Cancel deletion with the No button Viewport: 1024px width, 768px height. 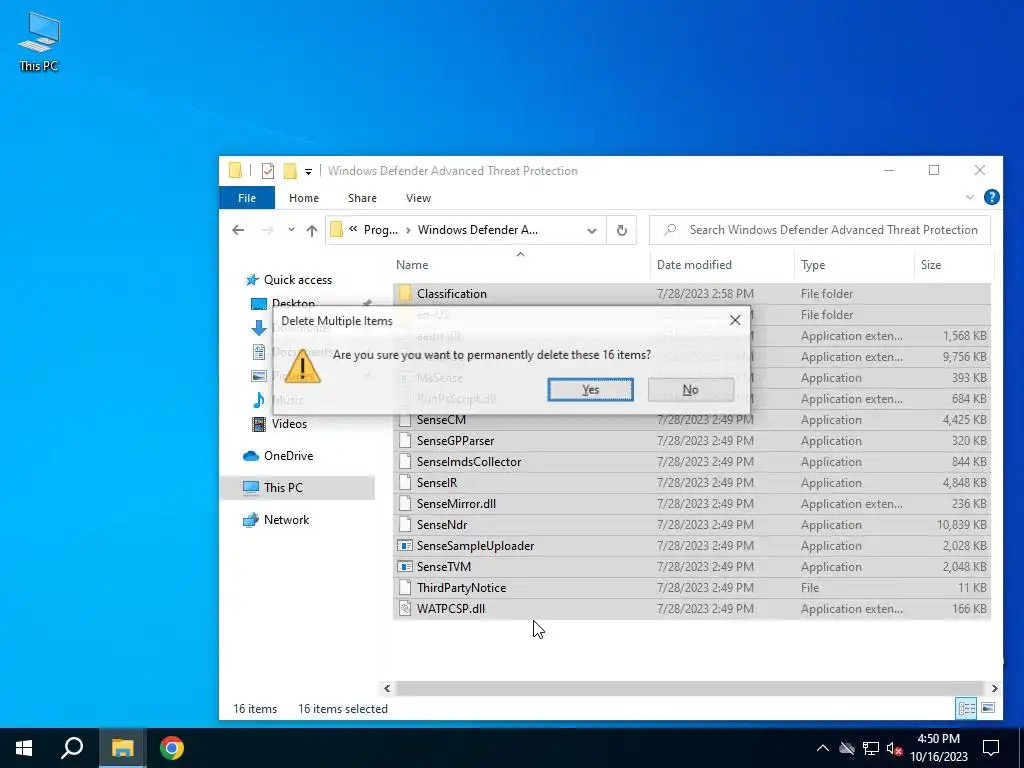[x=690, y=390]
